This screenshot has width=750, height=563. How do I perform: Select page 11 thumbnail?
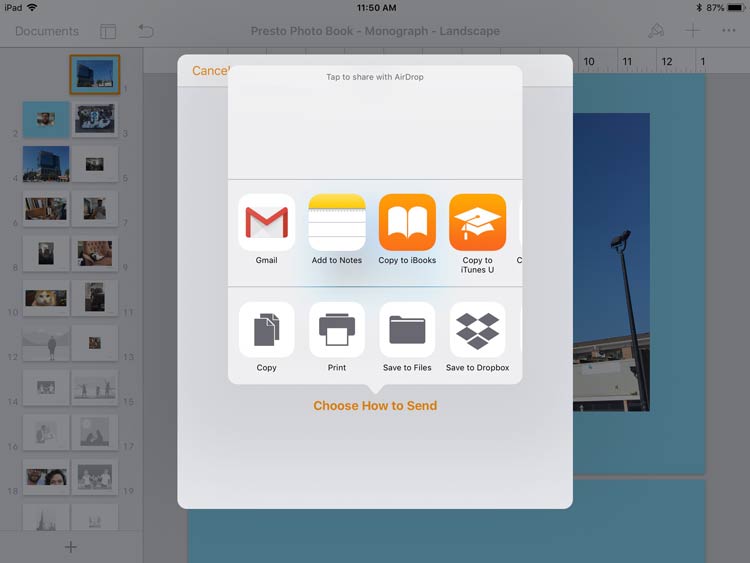(x=95, y=298)
